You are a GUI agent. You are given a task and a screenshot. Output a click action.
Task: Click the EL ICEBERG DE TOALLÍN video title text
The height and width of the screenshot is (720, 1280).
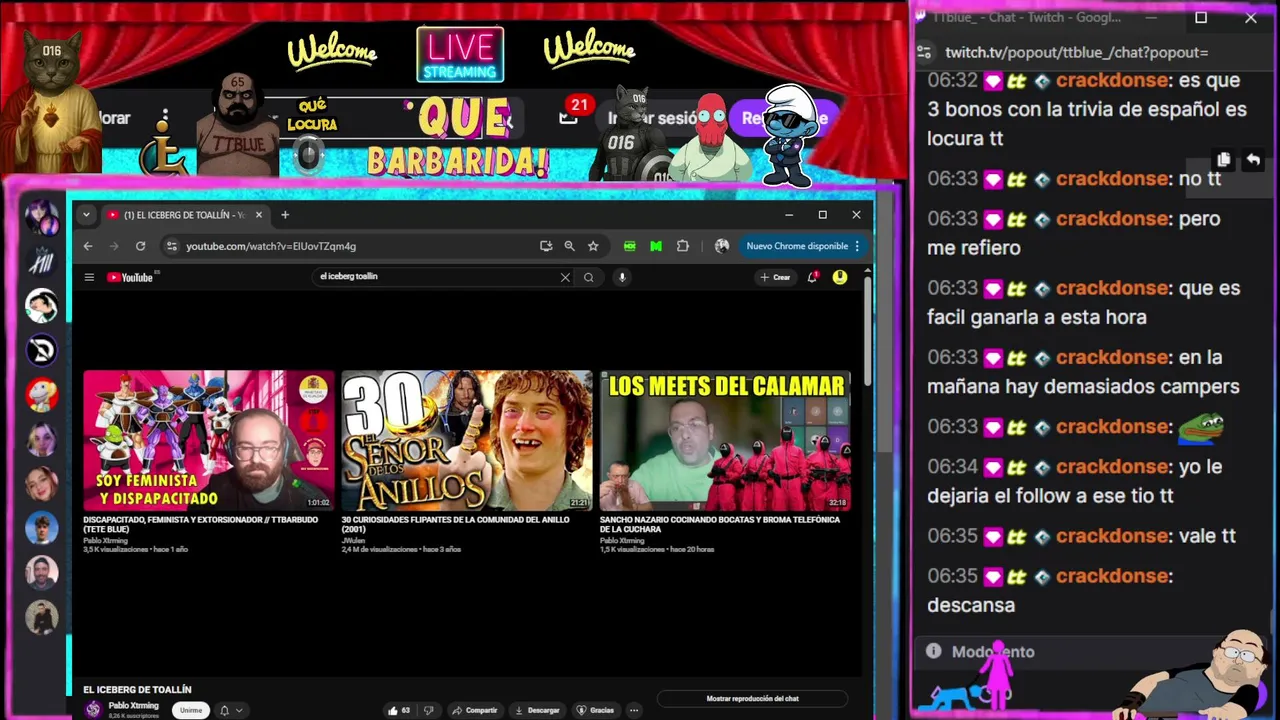137,689
